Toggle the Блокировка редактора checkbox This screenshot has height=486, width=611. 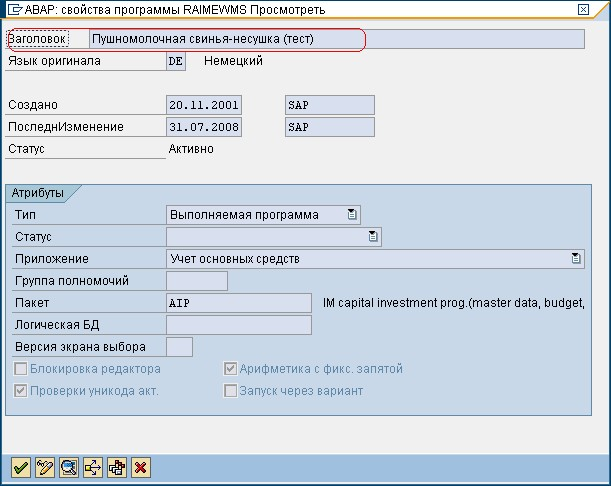[21, 369]
